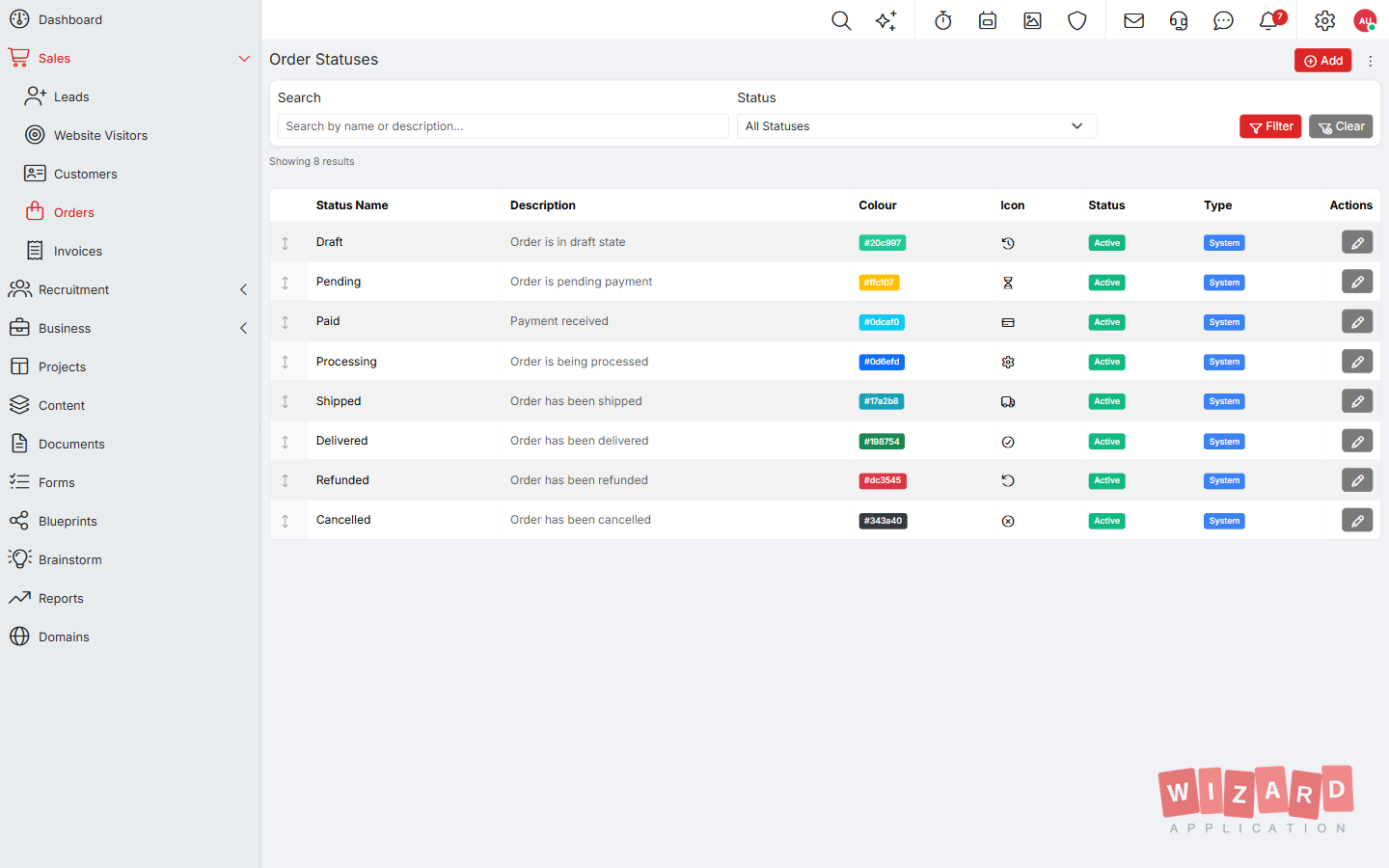Expand the Business submenu chevron
Screen dimensions: 1389x868
[244, 328]
